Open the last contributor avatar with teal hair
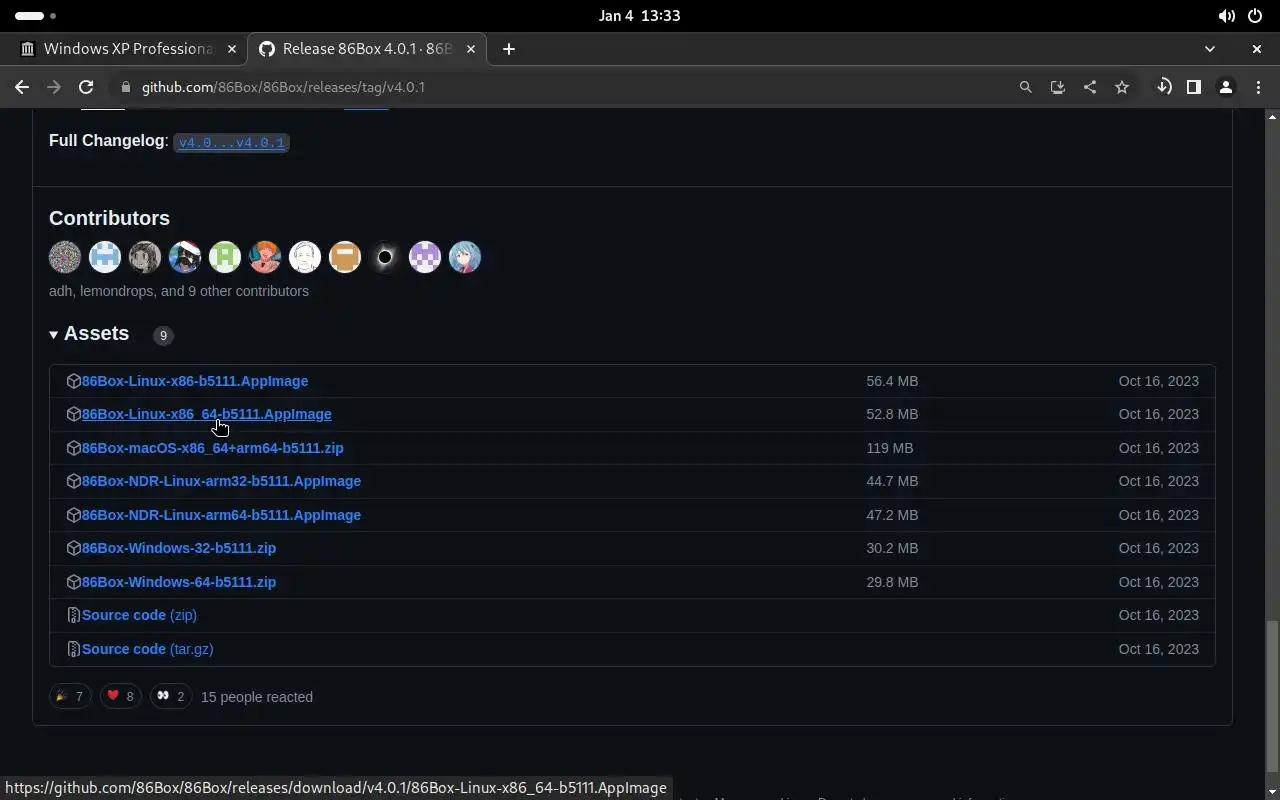This screenshot has width=1280, height=800. pyautogui.click(x=465, y=257)
